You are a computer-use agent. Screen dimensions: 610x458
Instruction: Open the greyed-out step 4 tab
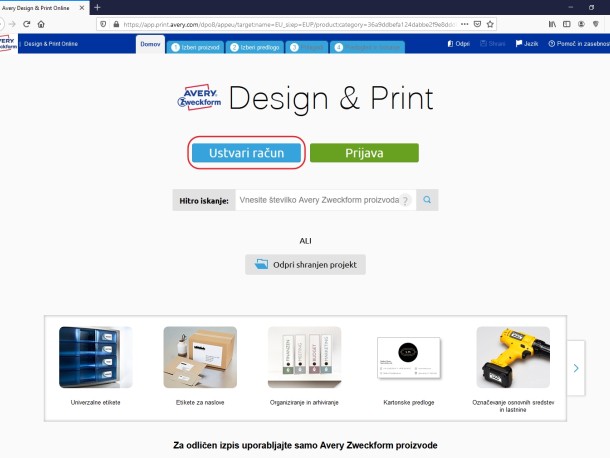click(x=368, y=47)
